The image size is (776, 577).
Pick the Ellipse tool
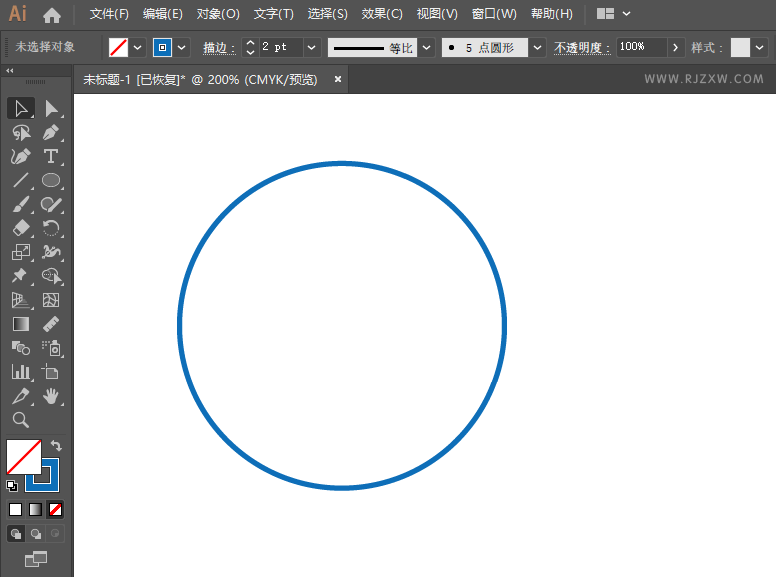coord(51,181)
